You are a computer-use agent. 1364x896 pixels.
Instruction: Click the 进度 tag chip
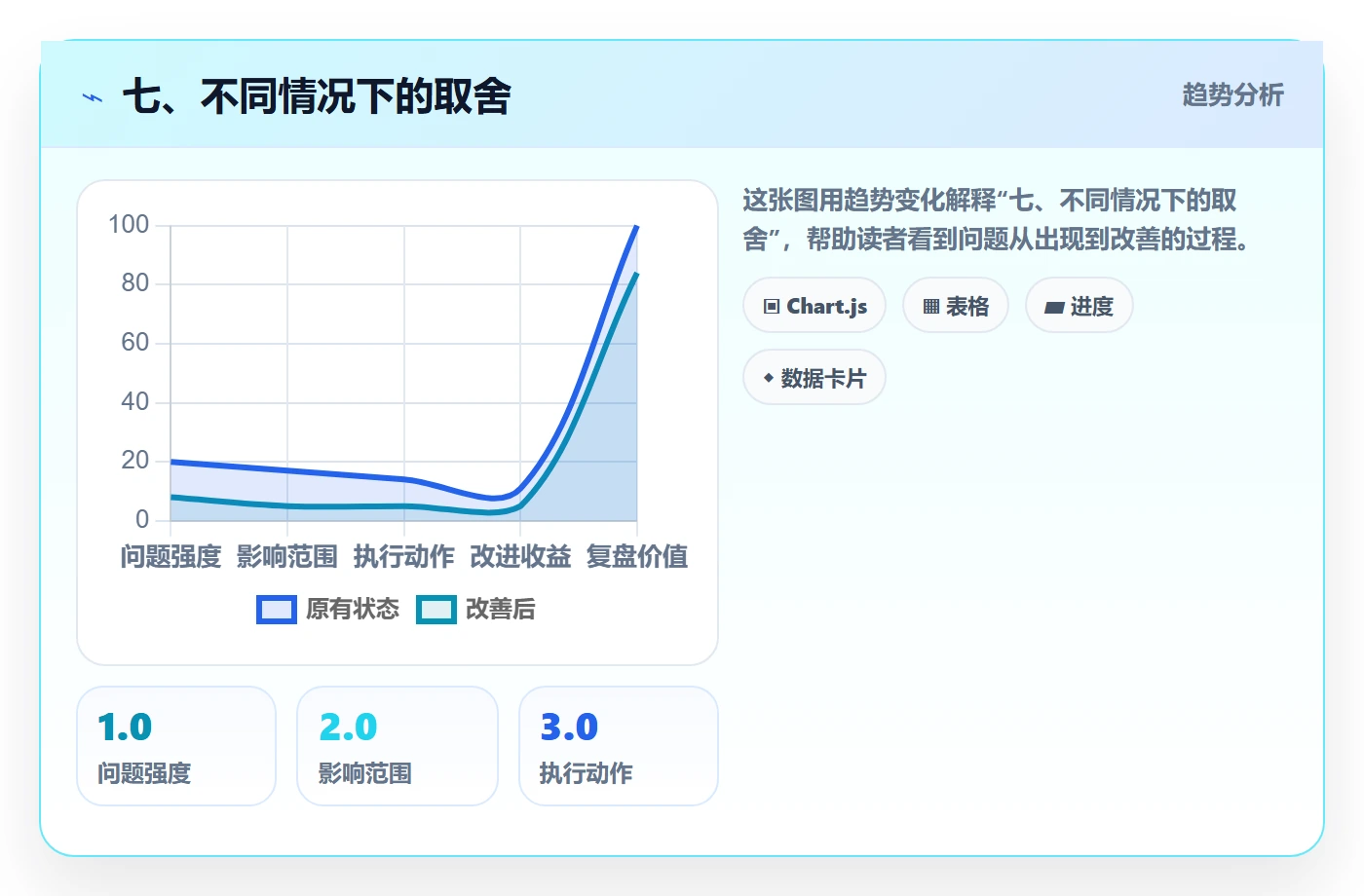click(1079, 306)
